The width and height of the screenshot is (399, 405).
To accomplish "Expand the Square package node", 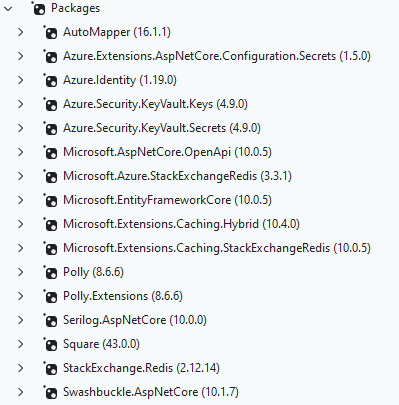I will click(21, 344).
